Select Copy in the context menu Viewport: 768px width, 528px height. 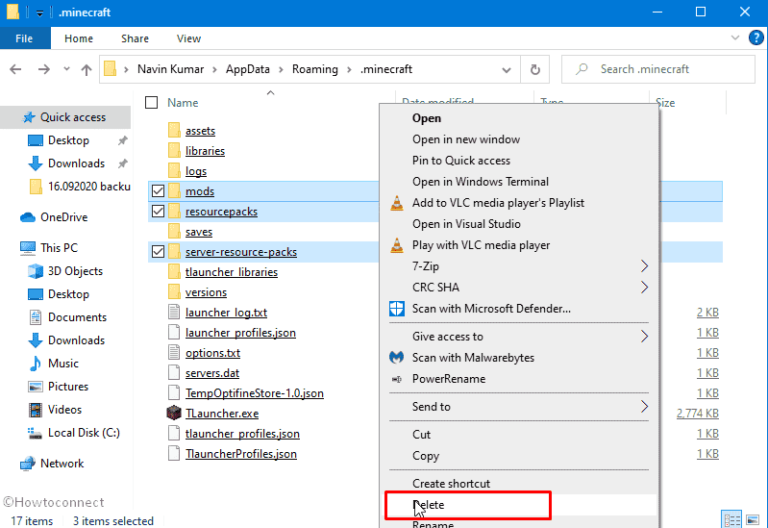click(x=426, y=456)
